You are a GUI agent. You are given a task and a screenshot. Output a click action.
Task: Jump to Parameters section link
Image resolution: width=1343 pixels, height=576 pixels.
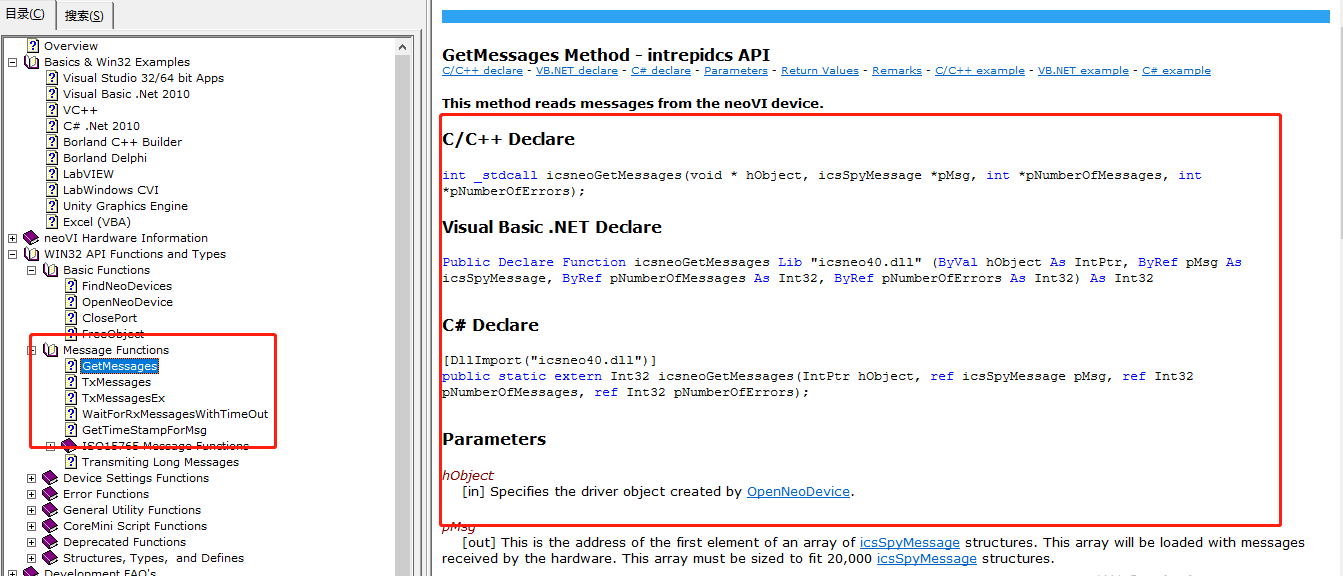coord(736,71)
